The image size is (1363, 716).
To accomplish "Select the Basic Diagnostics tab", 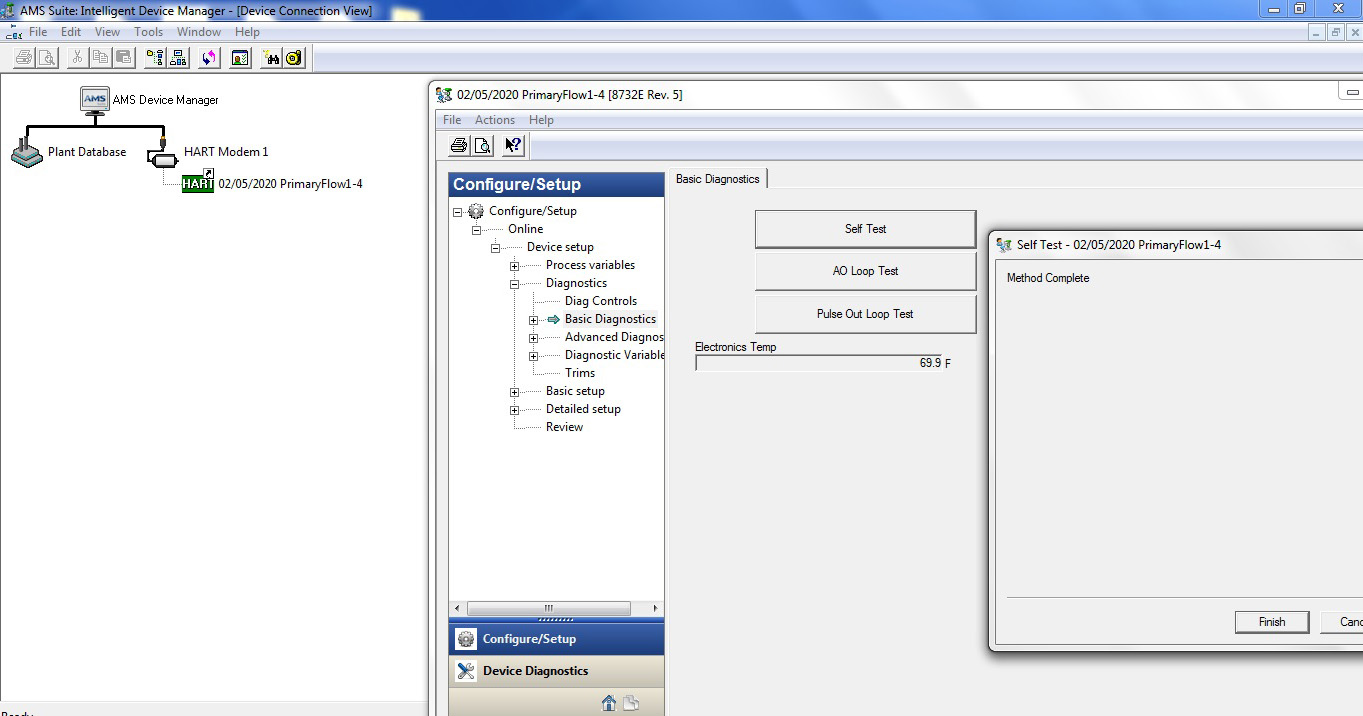I will click(x=718, y=179).
